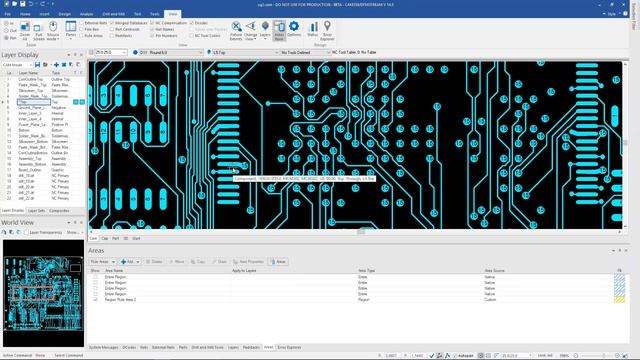This screenshot has height=360, width=640.
Task: Open the Rule Areas dropdown
Action: 102,261
